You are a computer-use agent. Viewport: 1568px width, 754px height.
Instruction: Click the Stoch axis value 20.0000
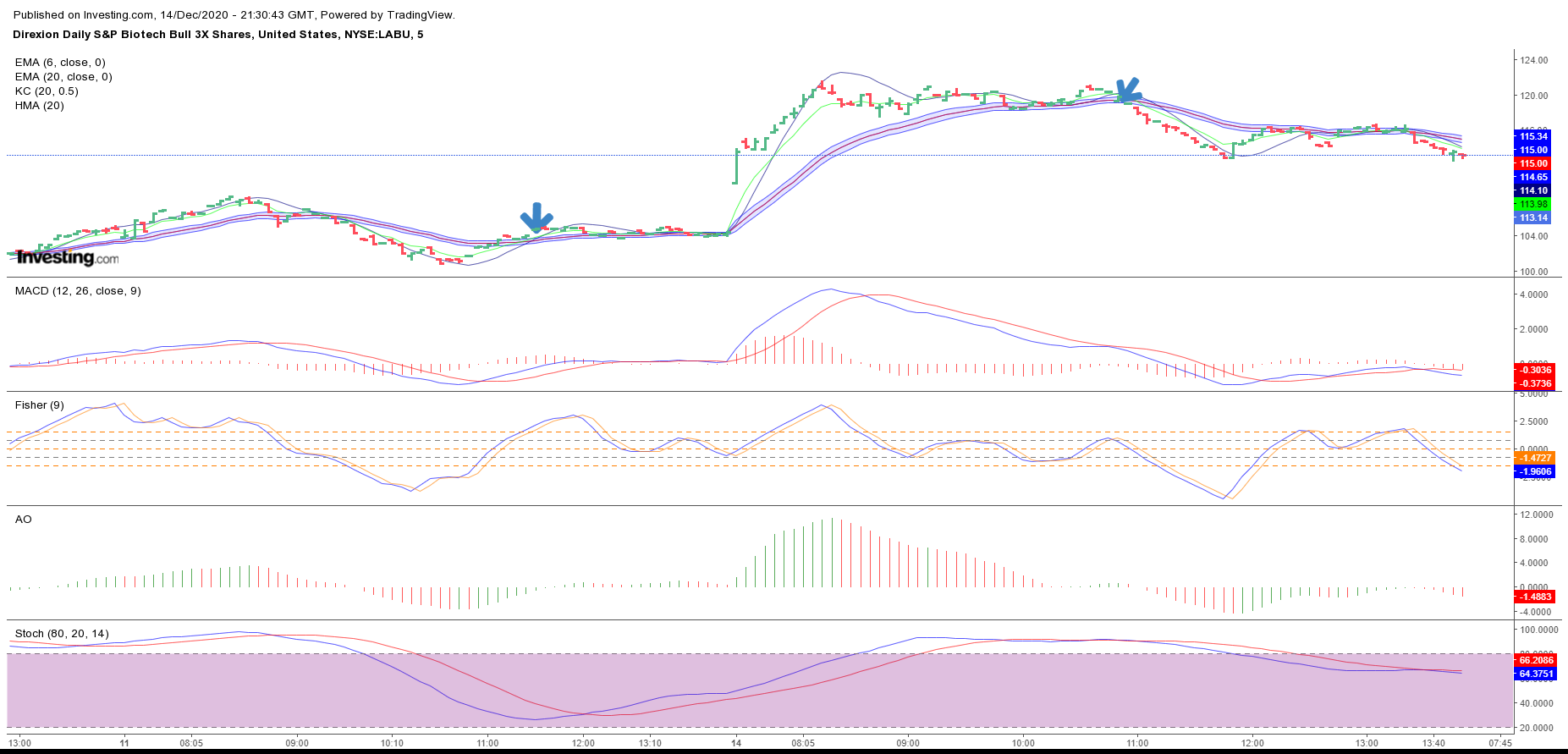(1538, 728)
